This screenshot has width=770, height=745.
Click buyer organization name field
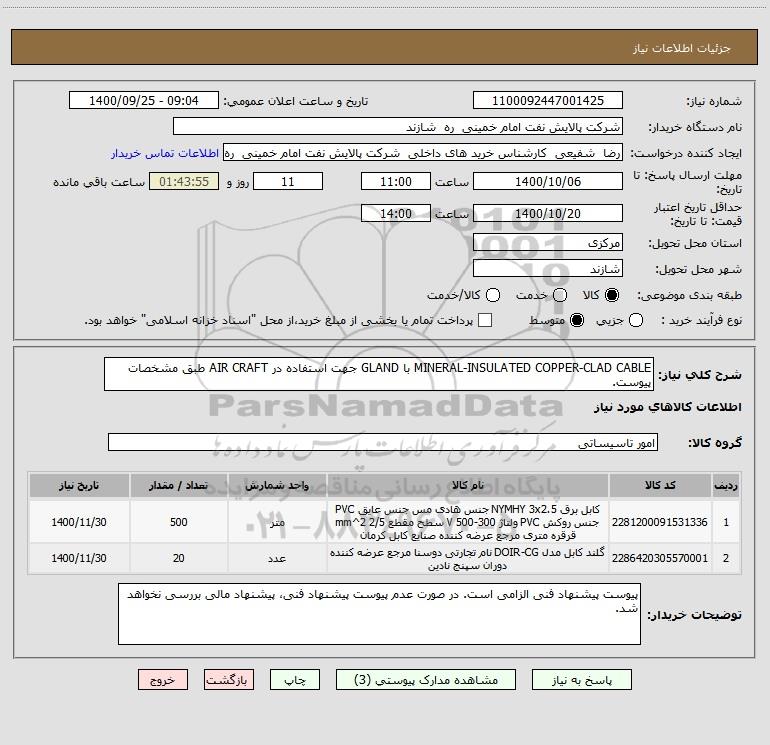point(398,126)
